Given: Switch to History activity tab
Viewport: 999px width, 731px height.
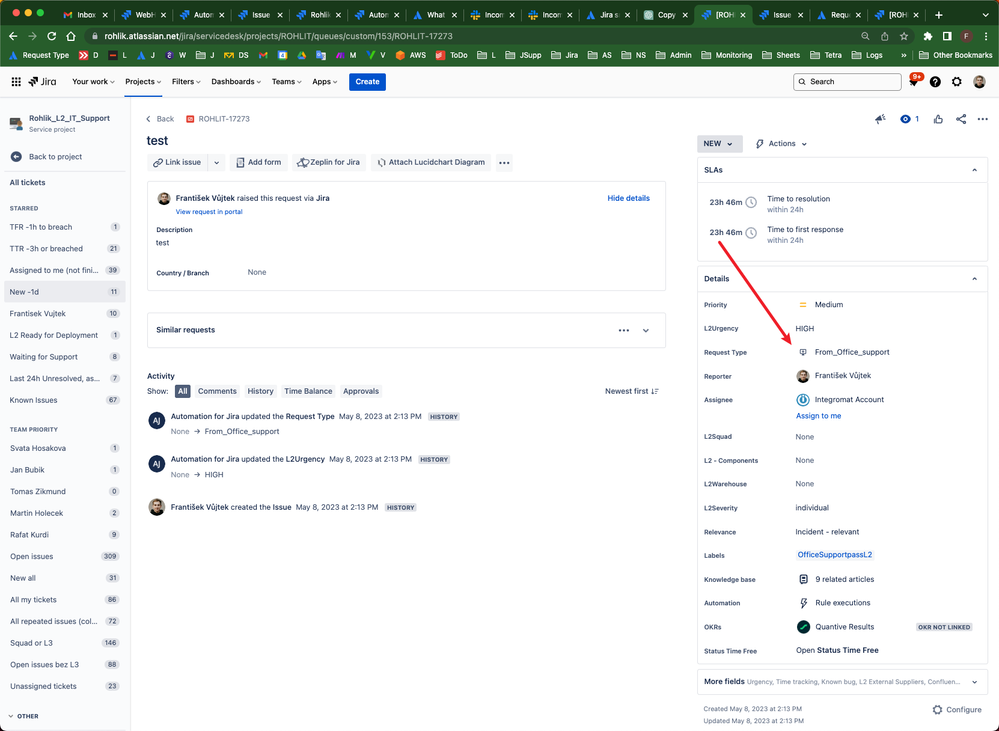Looking at the screenshot, I should 260,391.
